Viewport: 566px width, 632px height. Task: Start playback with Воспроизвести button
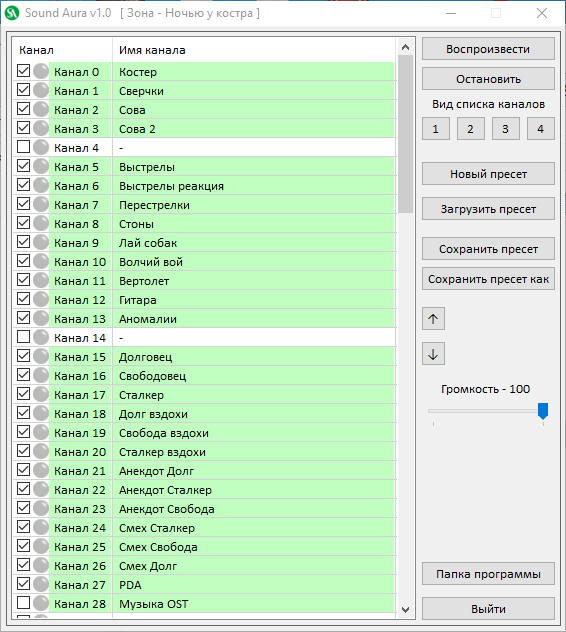[x=488, y=49]
